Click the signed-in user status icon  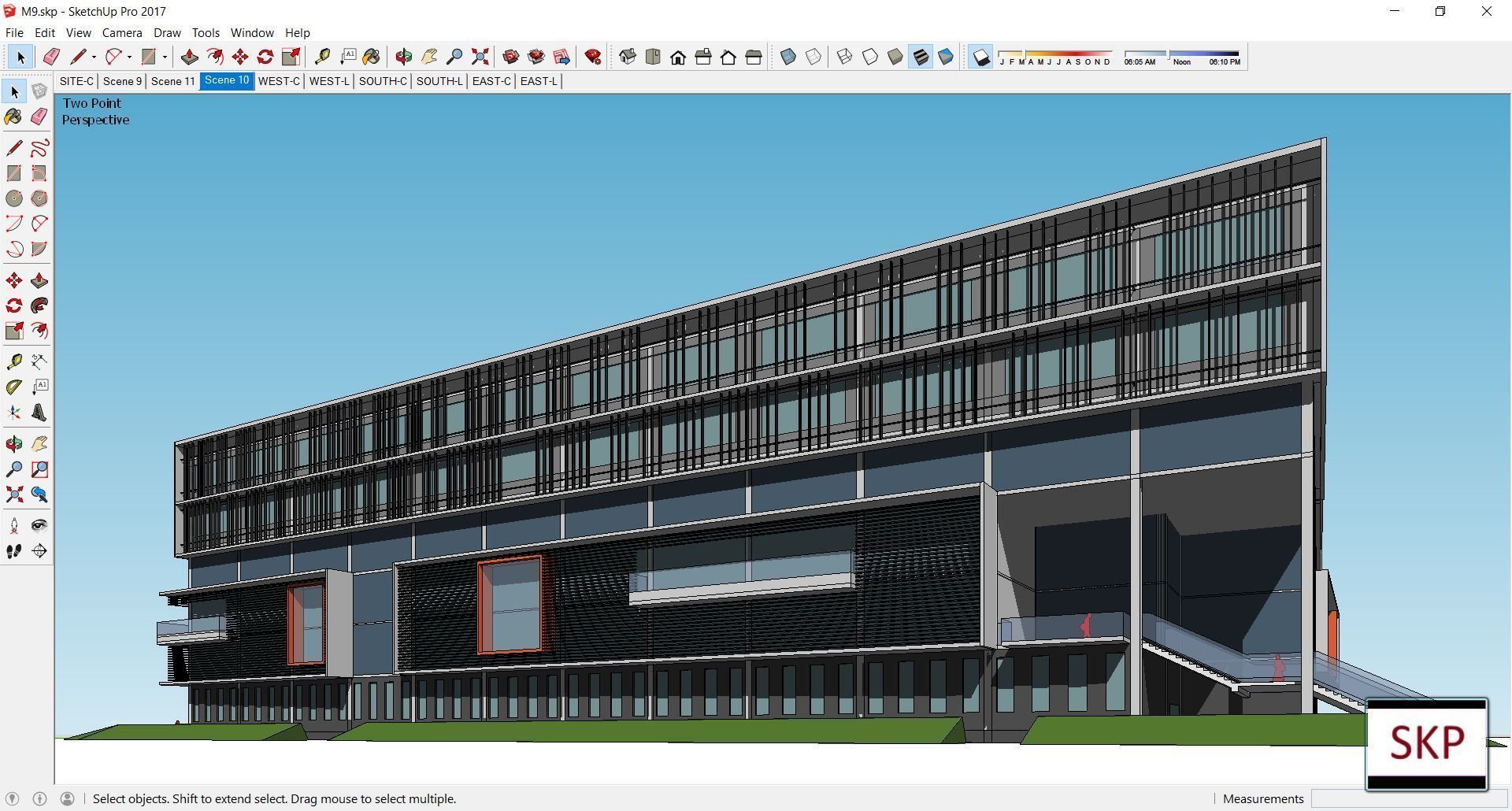pyautogui.click(x=67, y=798)
